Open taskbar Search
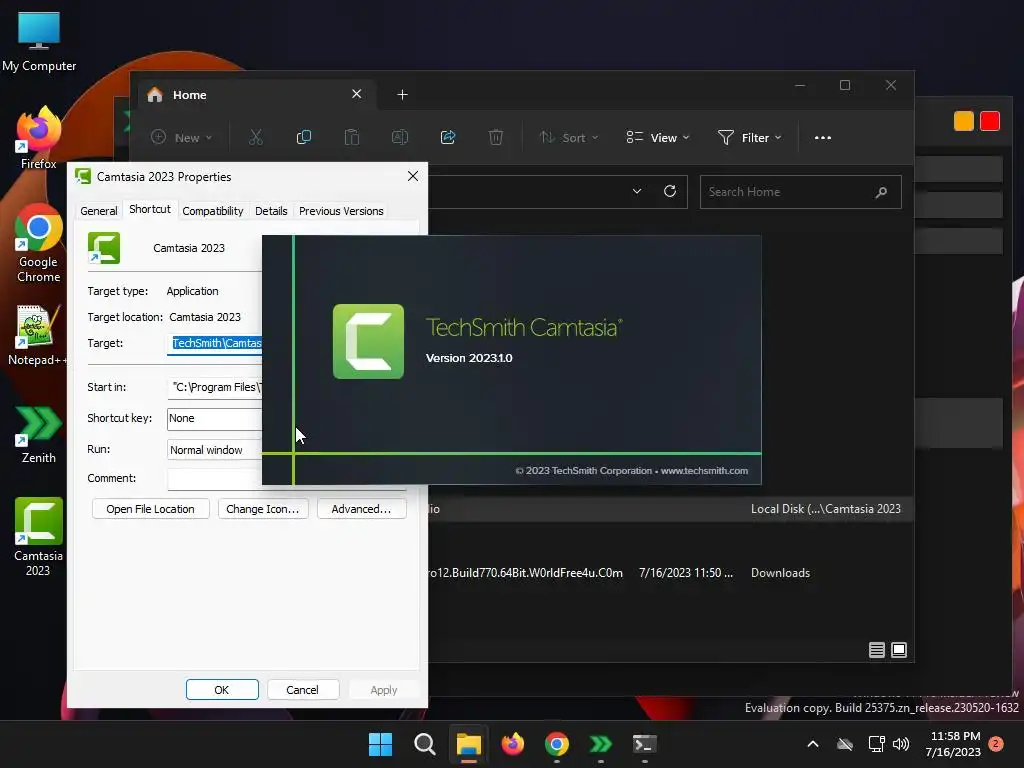 coord(424,744)
